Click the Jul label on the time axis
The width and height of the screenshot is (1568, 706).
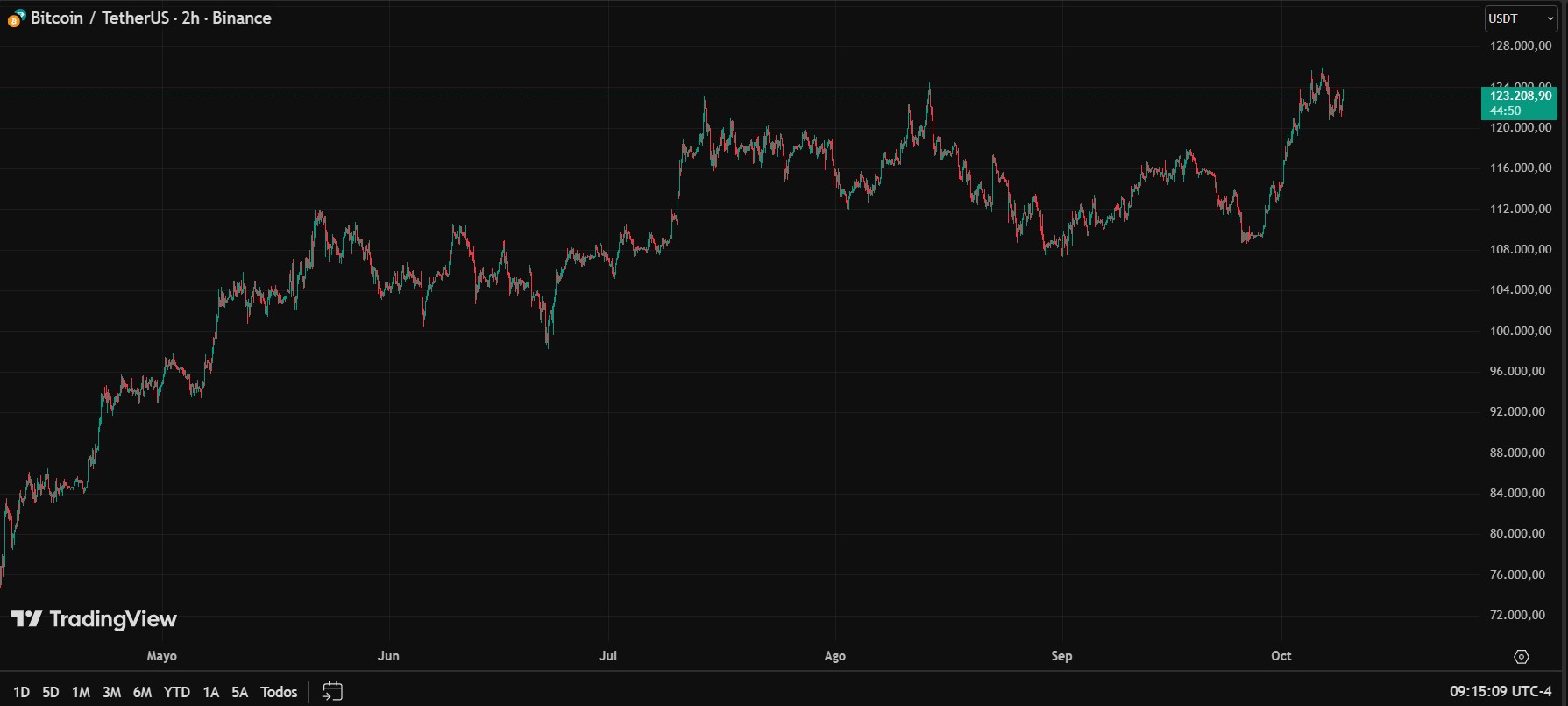[607, 656]
